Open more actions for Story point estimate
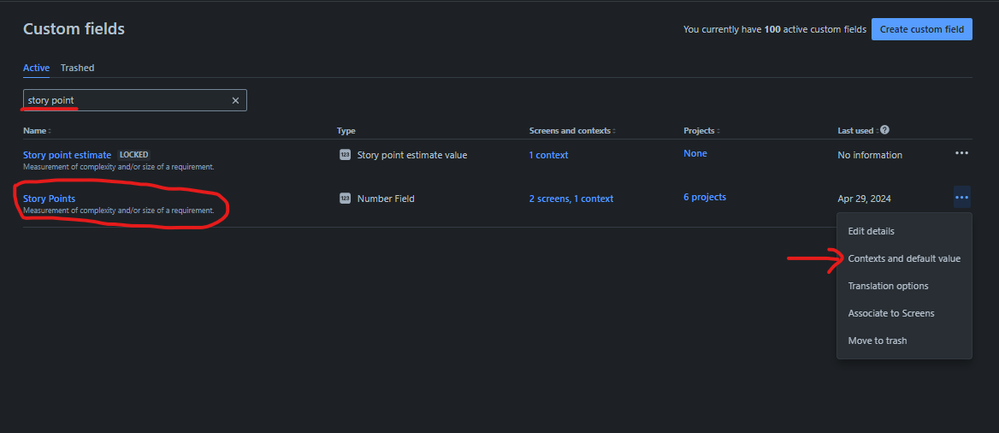The height and width of the screenshot is (433, 999). [961, 153]
